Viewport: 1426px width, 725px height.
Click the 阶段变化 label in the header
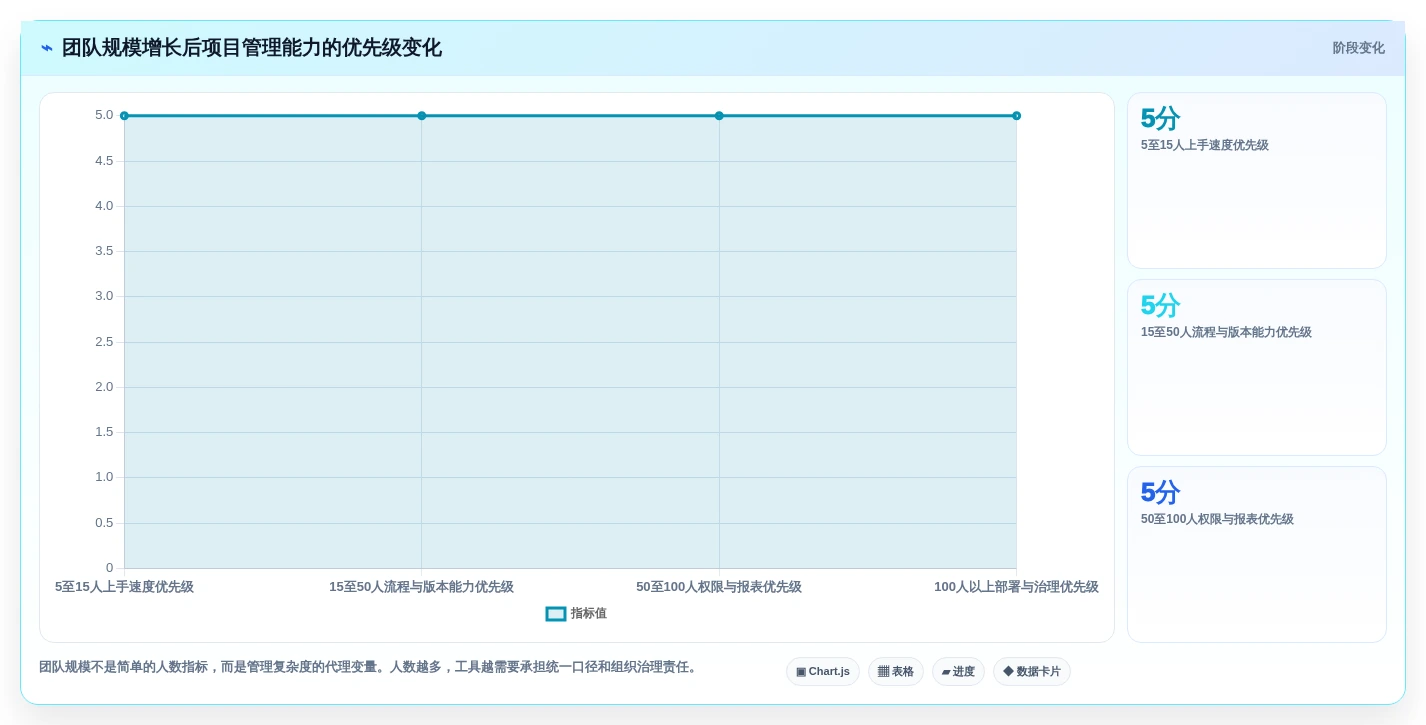coord(1358,48)
